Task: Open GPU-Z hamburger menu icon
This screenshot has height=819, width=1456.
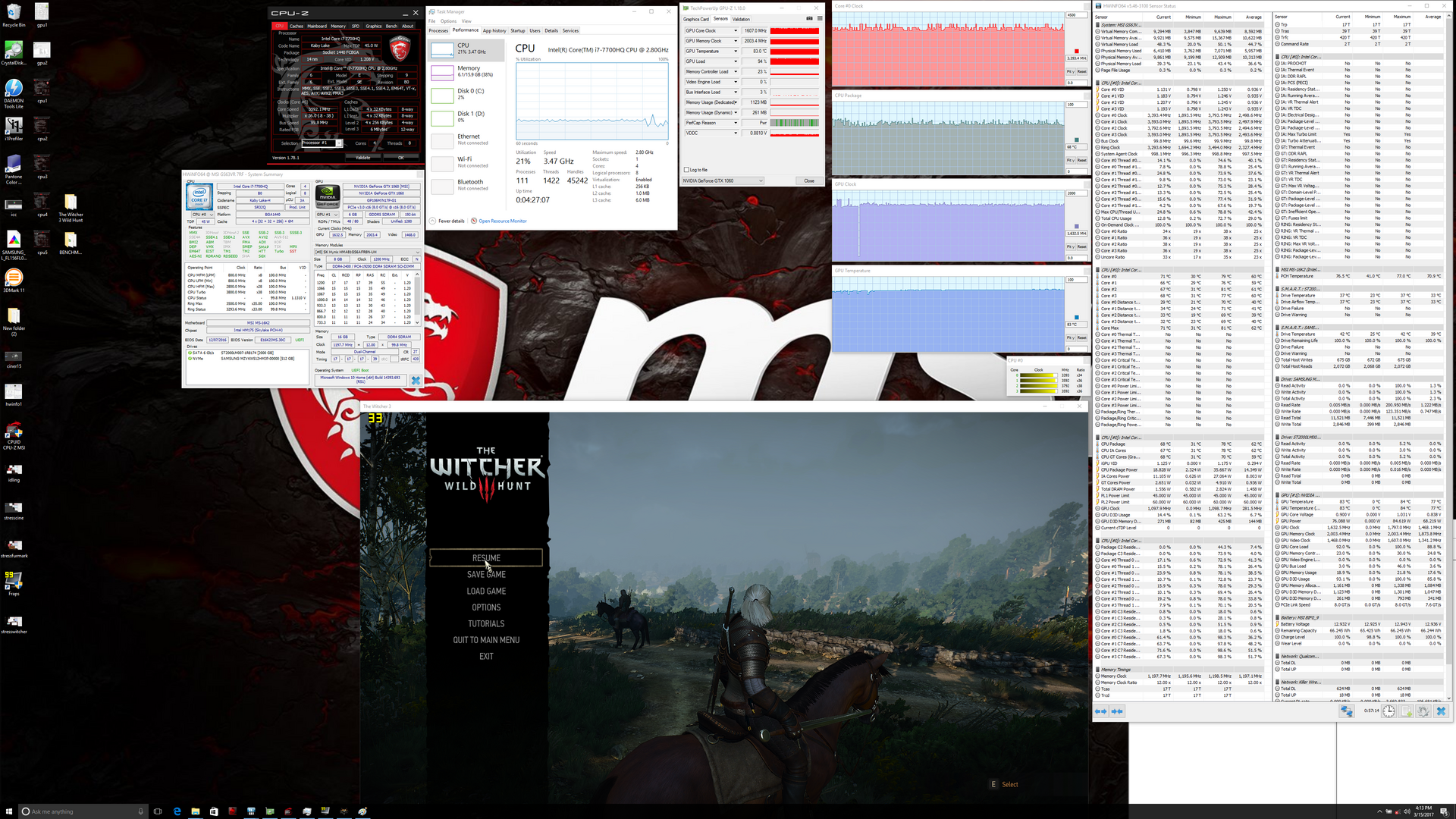Action: click(819, 18)
